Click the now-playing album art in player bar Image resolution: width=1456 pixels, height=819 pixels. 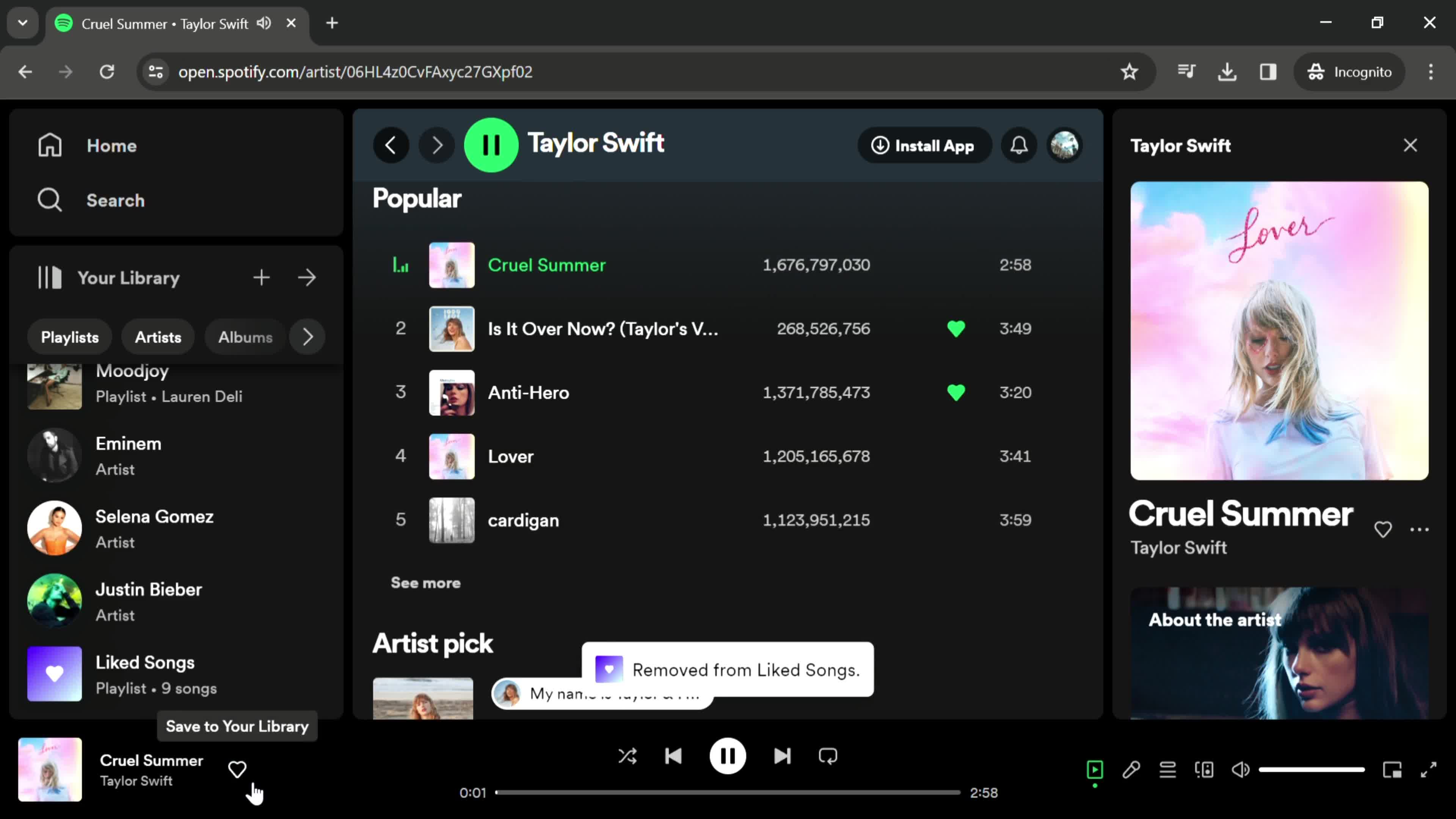50,769
